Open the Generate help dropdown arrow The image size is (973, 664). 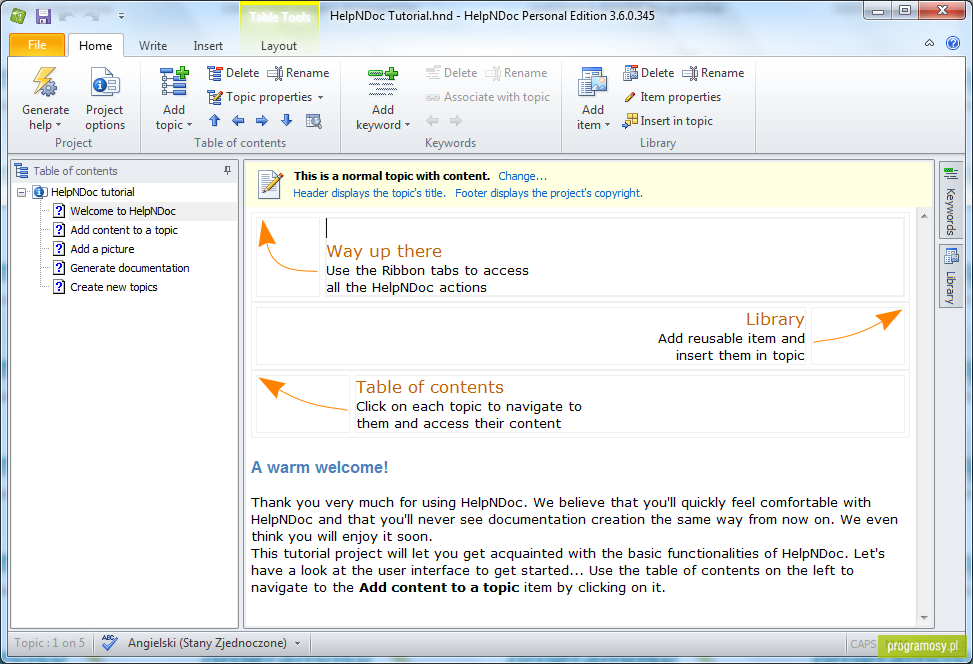(x=58, y=125)
